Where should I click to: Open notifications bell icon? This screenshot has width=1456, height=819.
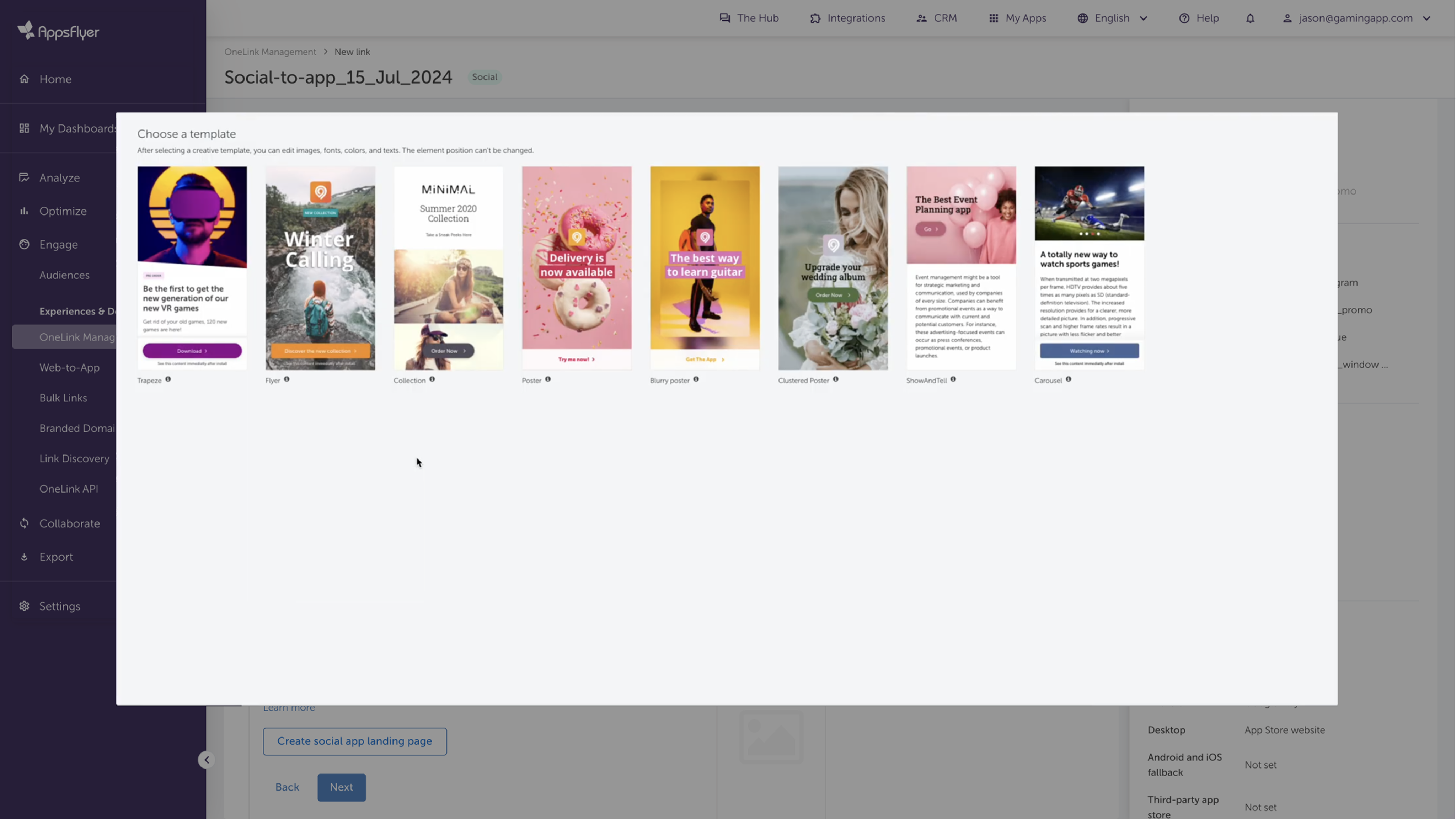point(1250,18)
